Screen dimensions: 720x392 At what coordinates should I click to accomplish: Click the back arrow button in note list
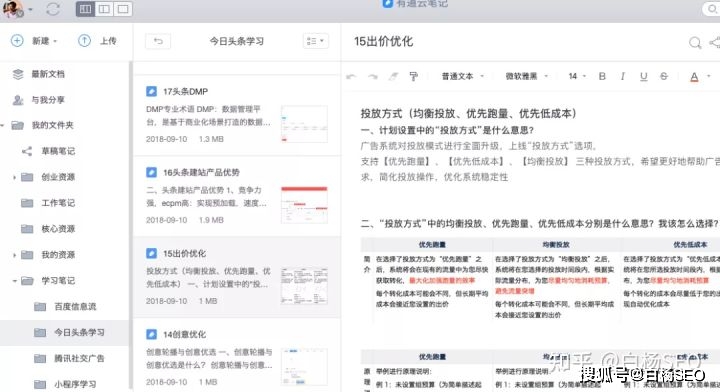[x=158, y=41]
